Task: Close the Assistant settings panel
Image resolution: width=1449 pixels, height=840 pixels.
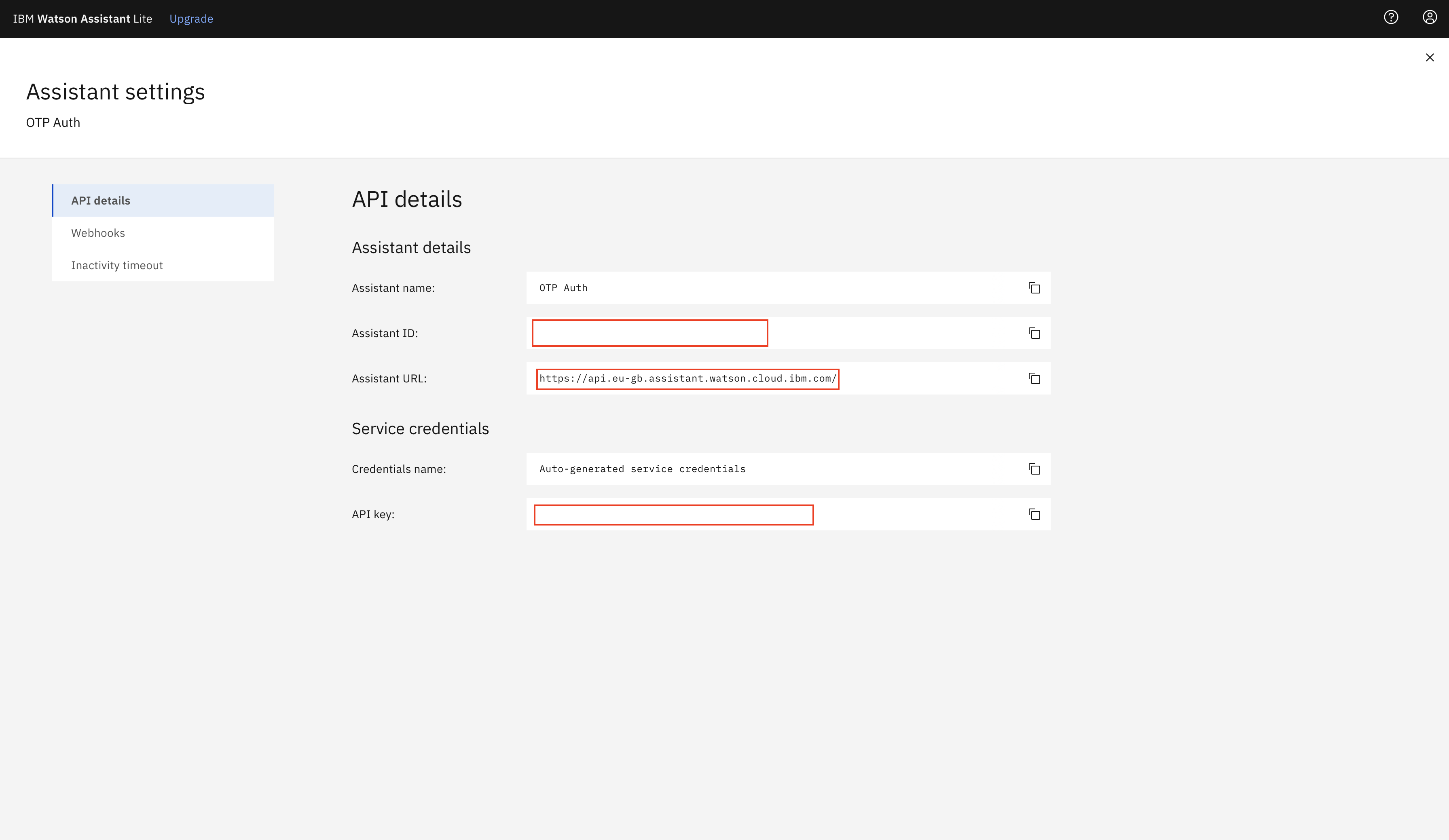Action: (x=1430, y=57)
